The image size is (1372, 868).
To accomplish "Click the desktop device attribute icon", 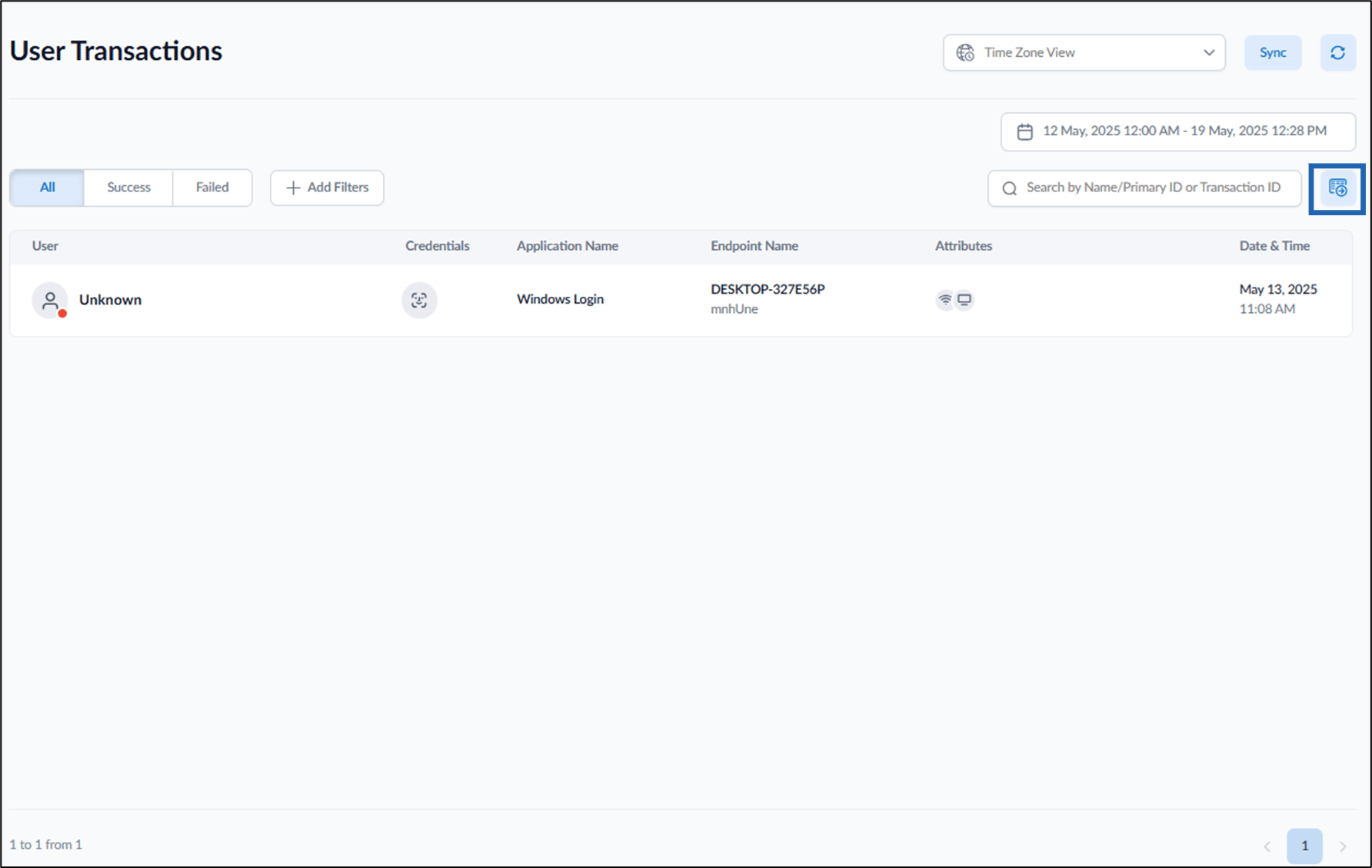I will (x=964, y=300).
